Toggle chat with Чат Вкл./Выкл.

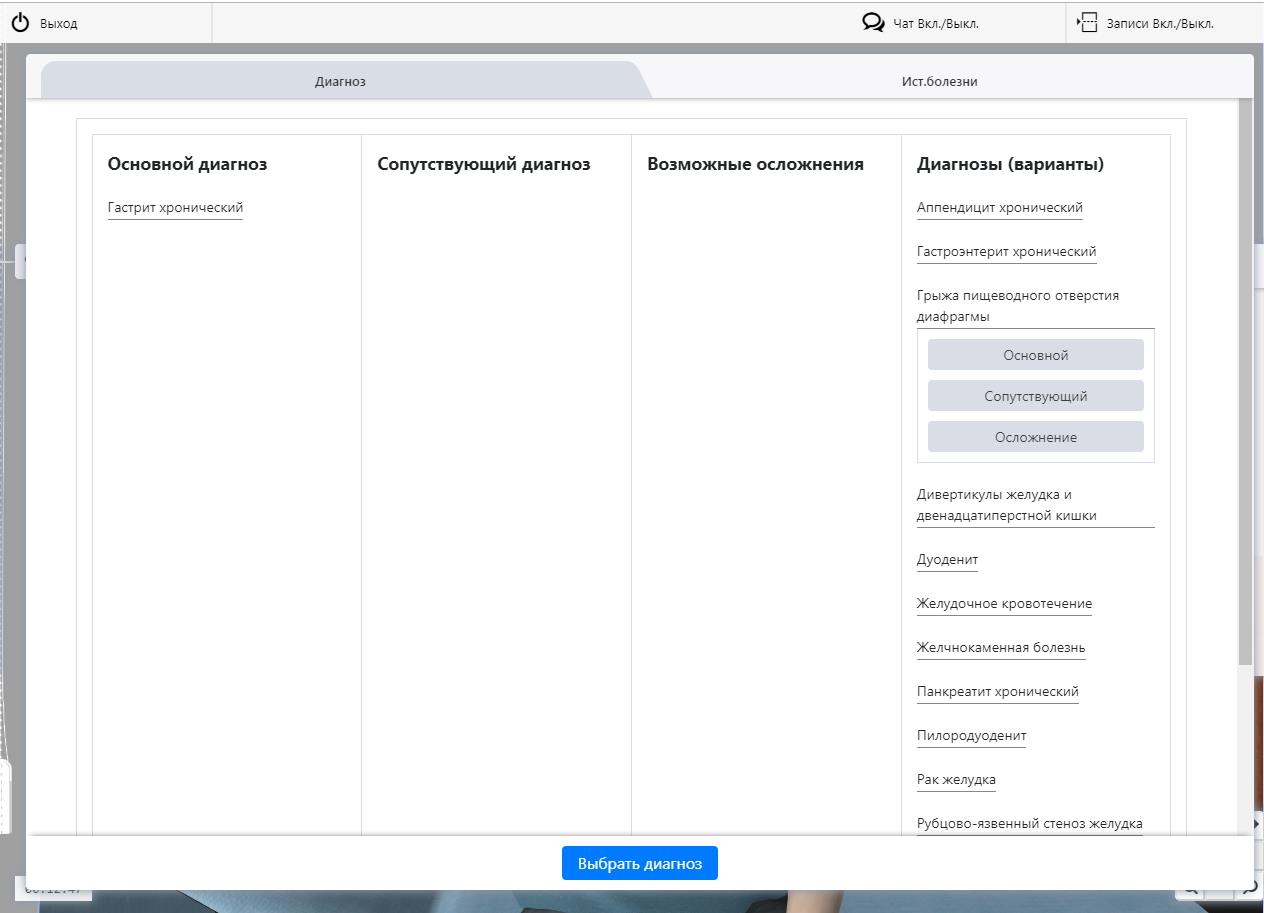click(x=935, y=23)
